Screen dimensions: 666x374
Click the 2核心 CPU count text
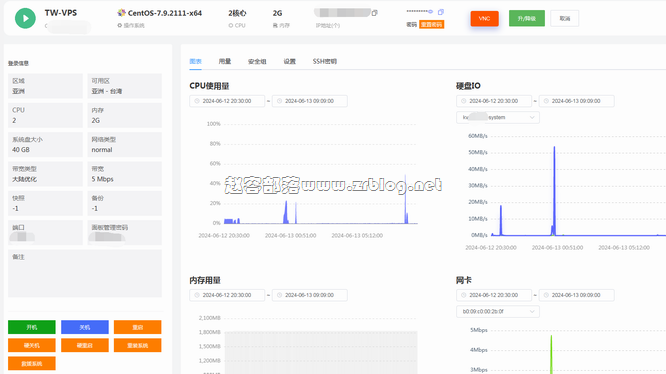click(x=237, y=13)
